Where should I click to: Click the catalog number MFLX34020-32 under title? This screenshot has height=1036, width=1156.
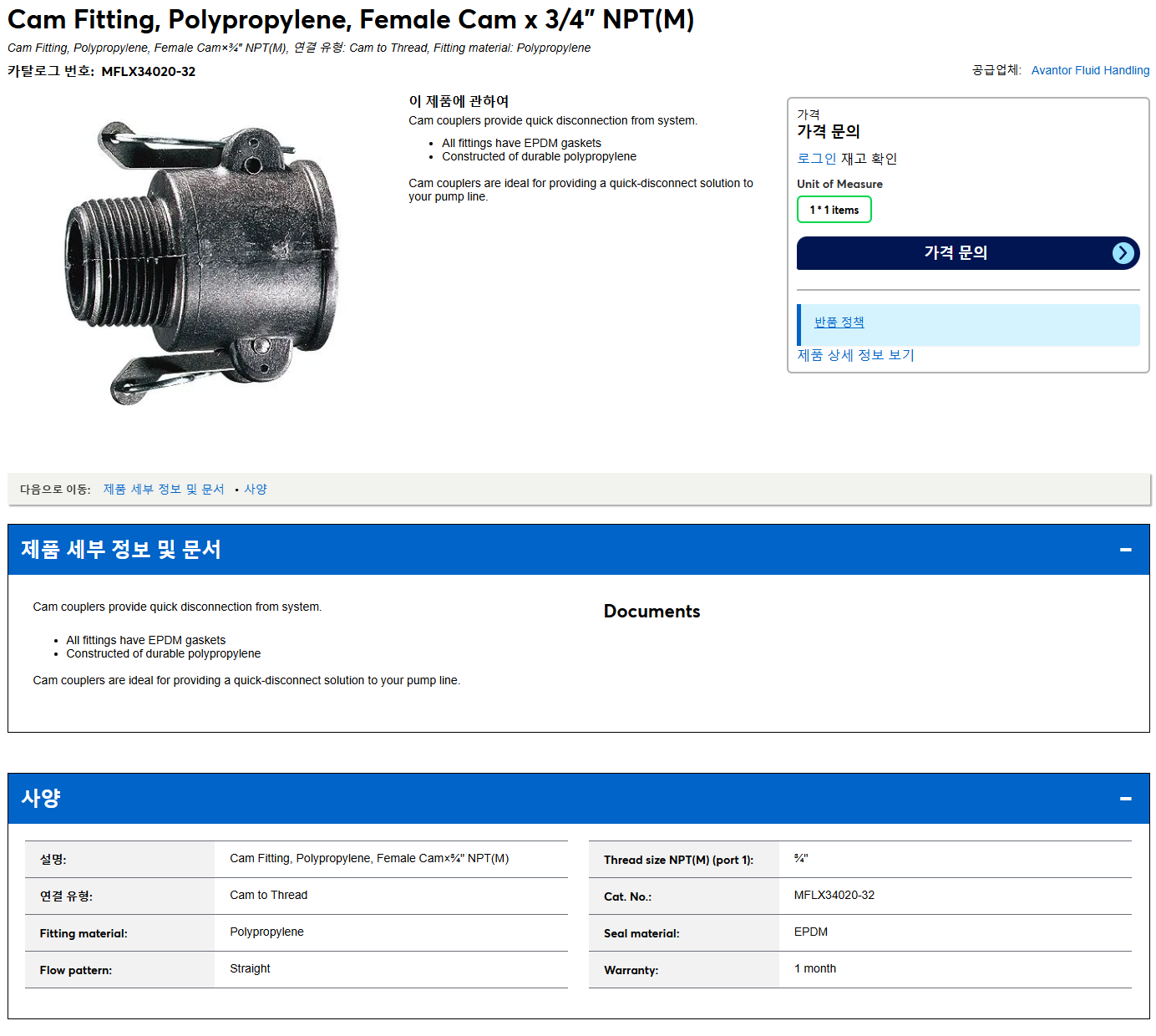(149, 72)
